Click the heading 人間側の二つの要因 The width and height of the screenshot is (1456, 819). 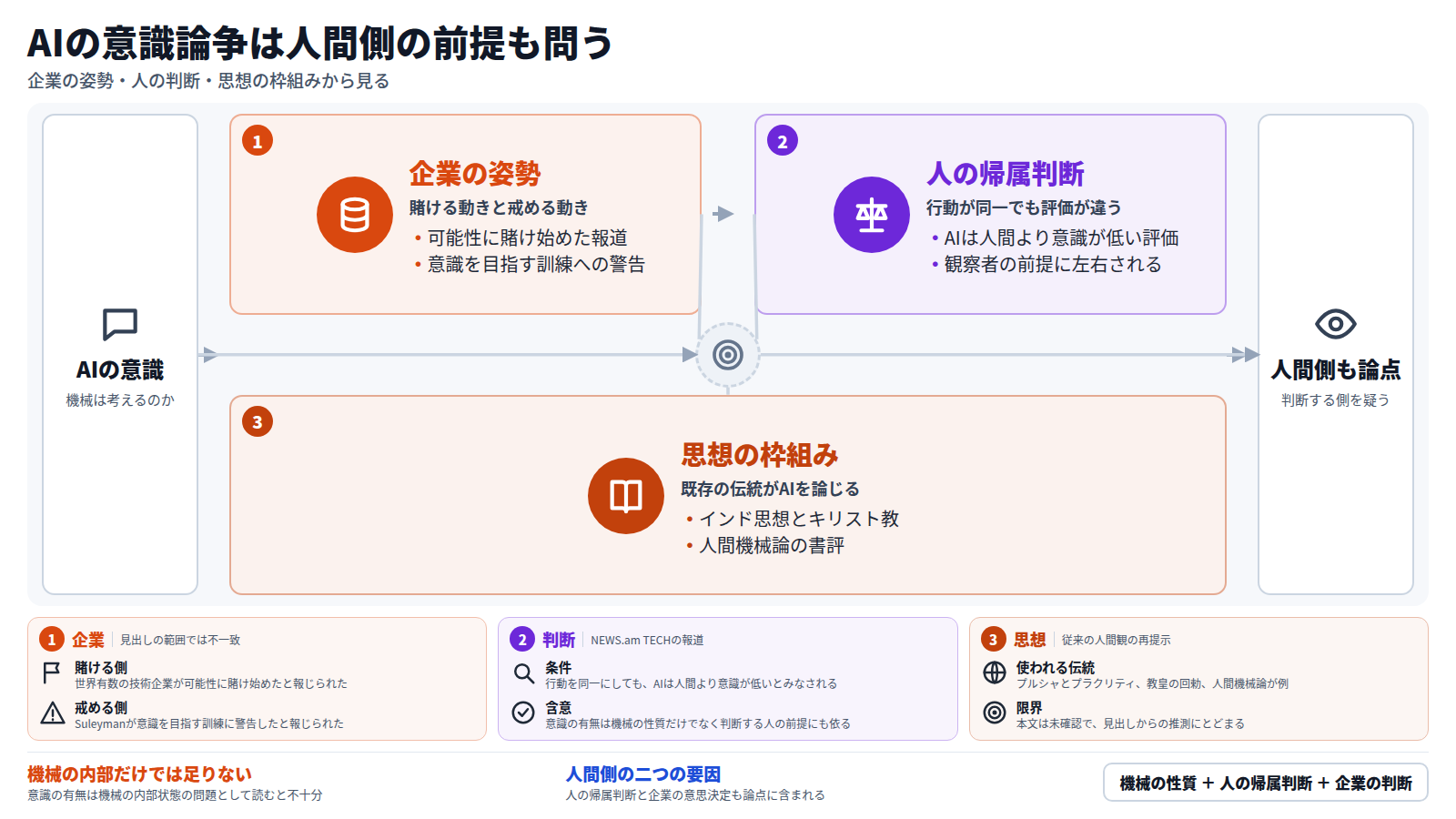click(x=643, y=774)
